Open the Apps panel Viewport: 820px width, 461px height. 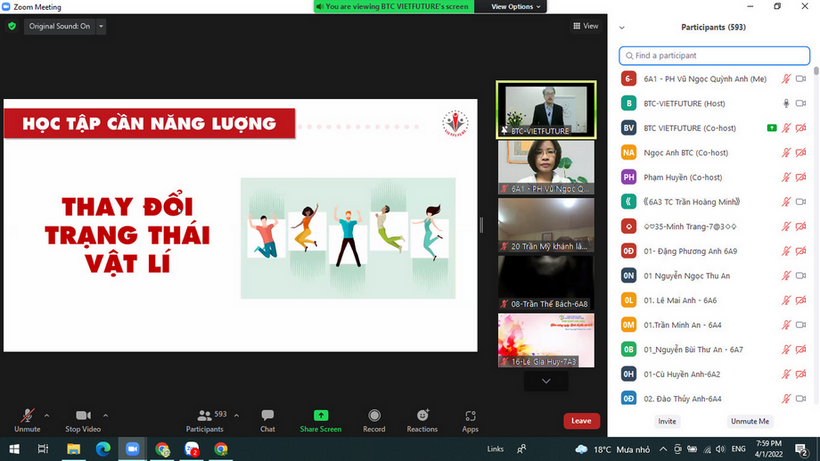[x=470, y=415]
